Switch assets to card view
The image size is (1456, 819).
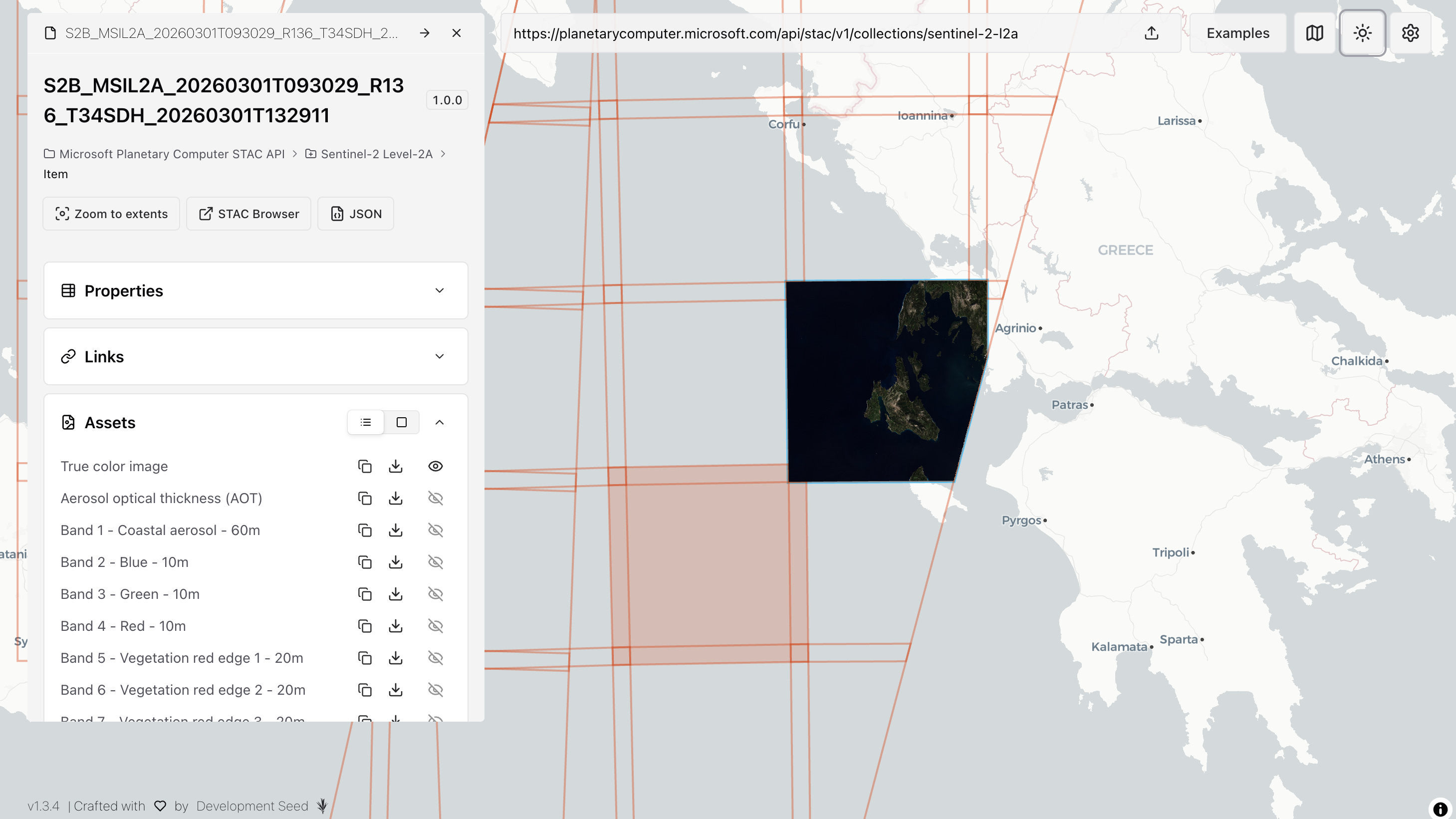[x=401, y=423]
